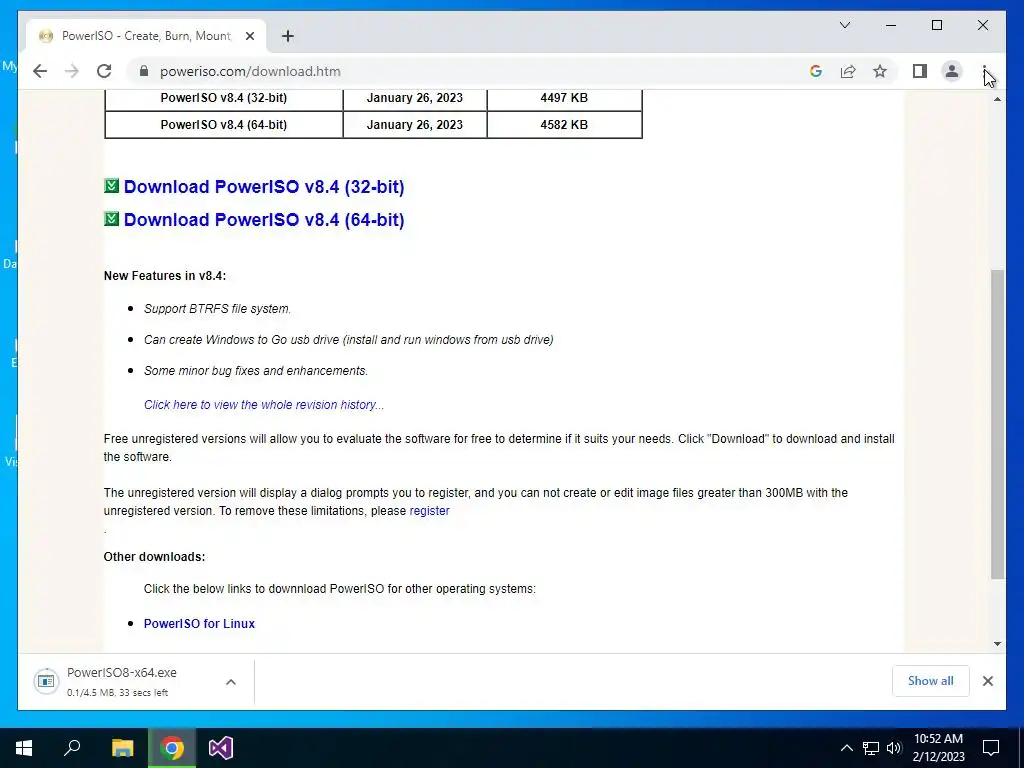1024x768 pixels.
Task: Select the PowerISO browser tab
Action: (x=146, y=36)
